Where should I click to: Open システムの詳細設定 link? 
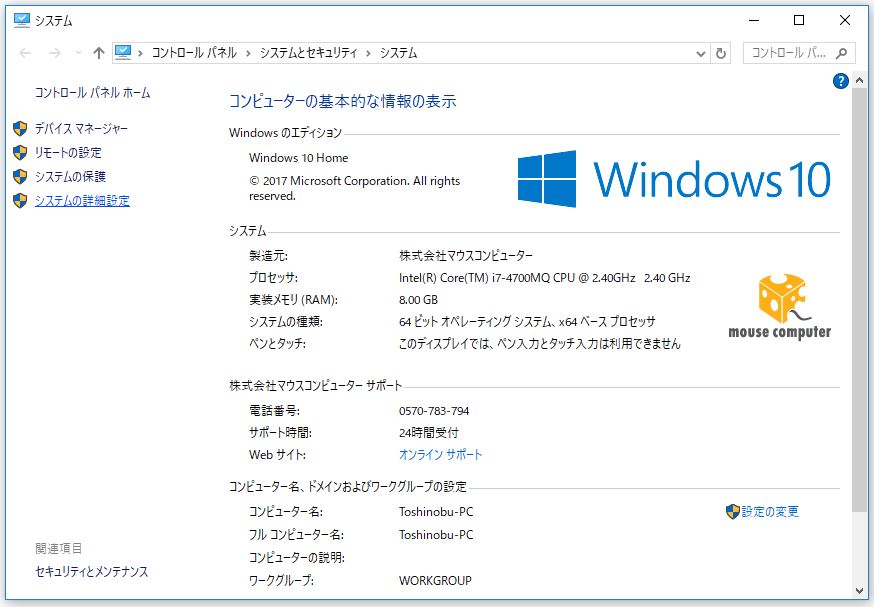(82, 201)
